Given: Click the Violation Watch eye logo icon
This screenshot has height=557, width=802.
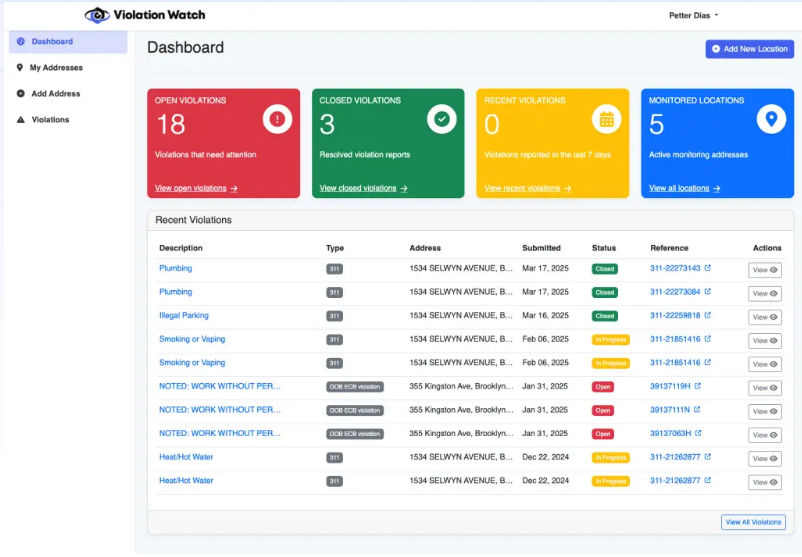Looking at the screenshot, I should point(97,15).
